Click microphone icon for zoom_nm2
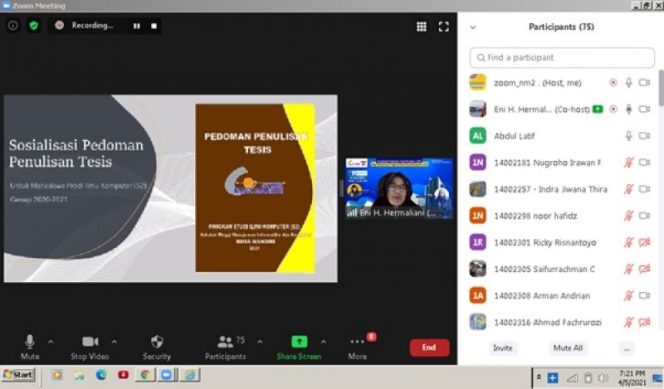The image size is (664, 389). [x=628, y=83]
